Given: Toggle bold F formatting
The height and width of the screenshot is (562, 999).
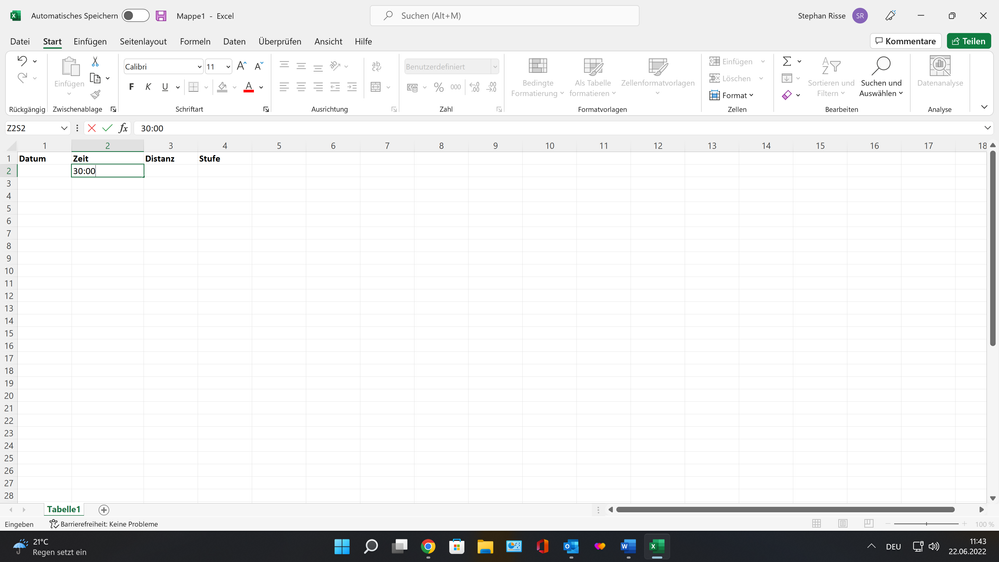Looking at the screenshot, I should [131, 87].
